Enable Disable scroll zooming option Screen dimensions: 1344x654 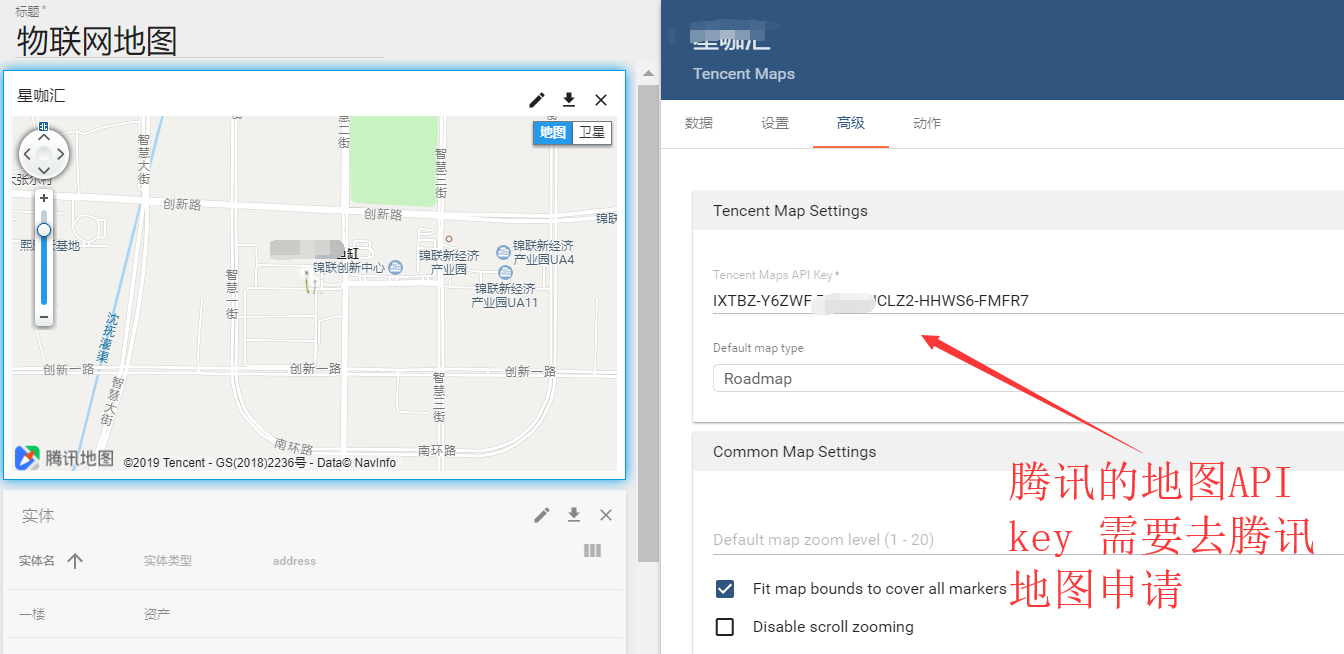tap(725, 627)
